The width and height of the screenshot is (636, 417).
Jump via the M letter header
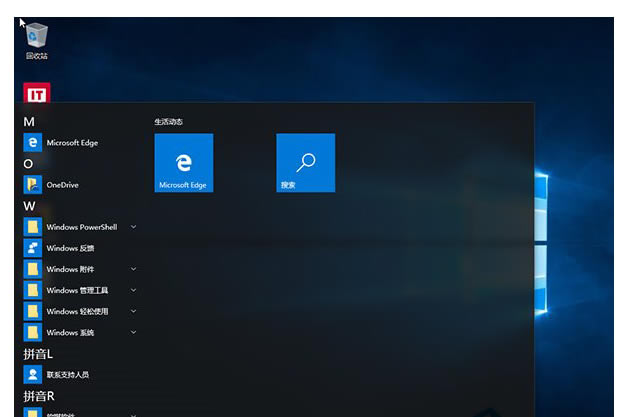click(29, 122)
